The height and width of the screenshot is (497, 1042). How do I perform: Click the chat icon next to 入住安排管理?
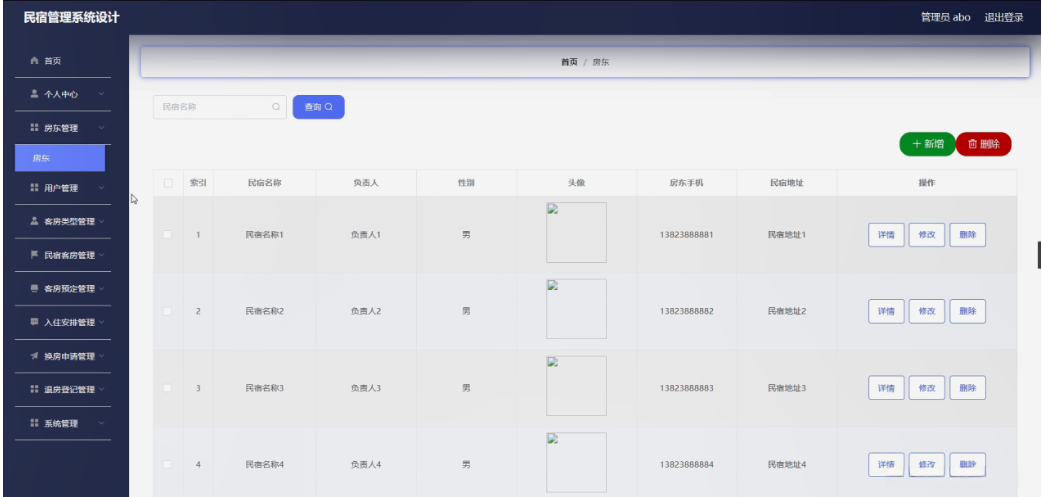[35, 322]
